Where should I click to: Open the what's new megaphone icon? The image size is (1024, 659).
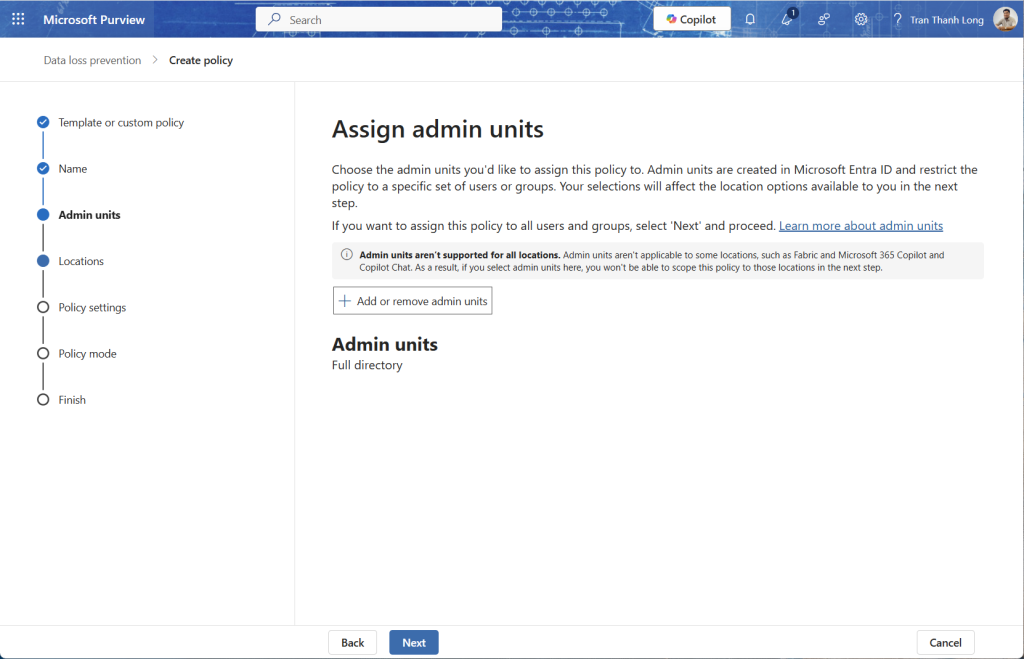point(787,20)
